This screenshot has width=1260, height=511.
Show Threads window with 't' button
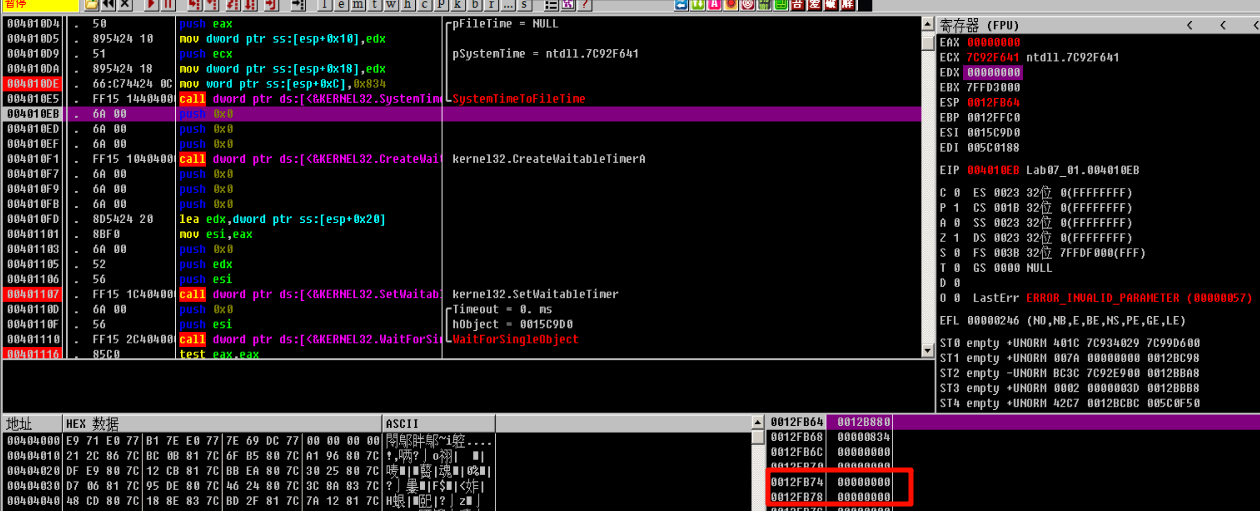(x=374, y=5)
